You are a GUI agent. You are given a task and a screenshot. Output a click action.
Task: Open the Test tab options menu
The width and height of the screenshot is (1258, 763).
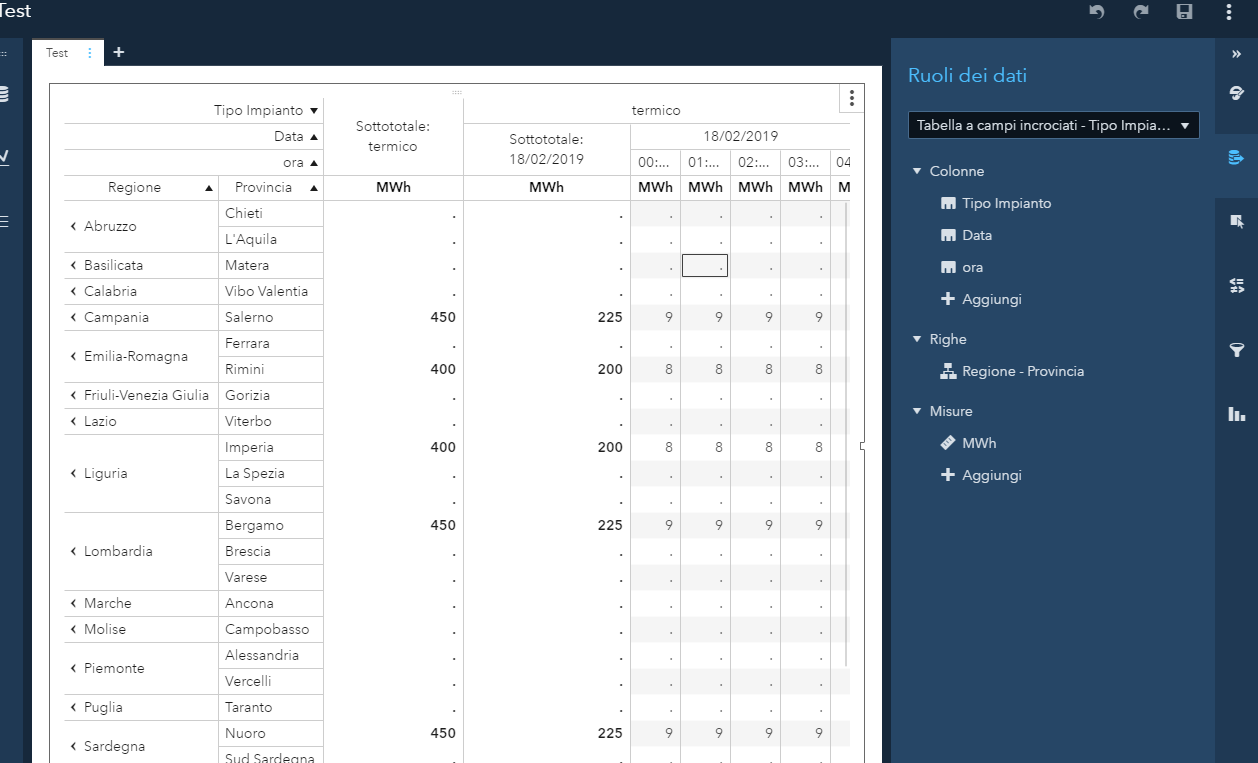pos(87,52)
